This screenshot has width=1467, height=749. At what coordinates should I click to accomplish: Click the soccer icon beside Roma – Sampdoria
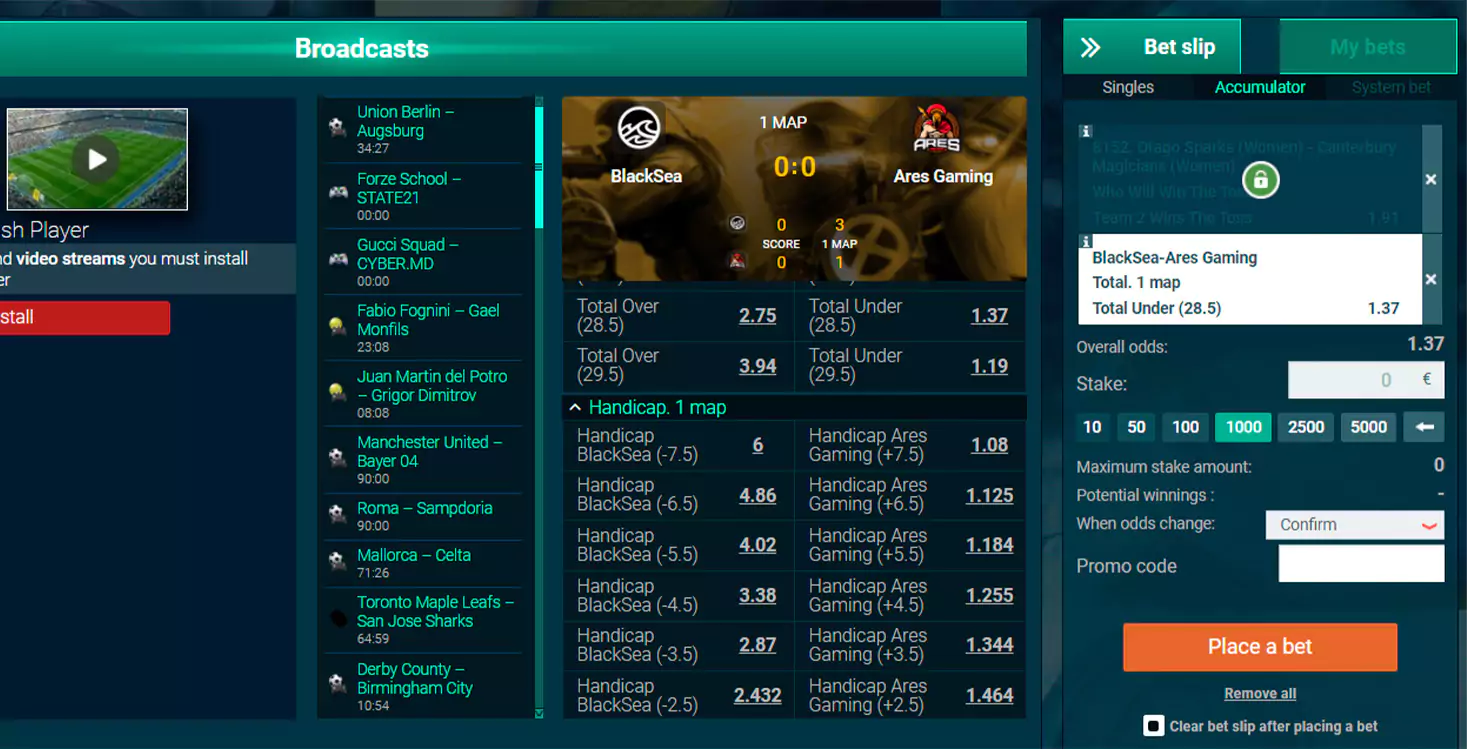coord(337,514)
